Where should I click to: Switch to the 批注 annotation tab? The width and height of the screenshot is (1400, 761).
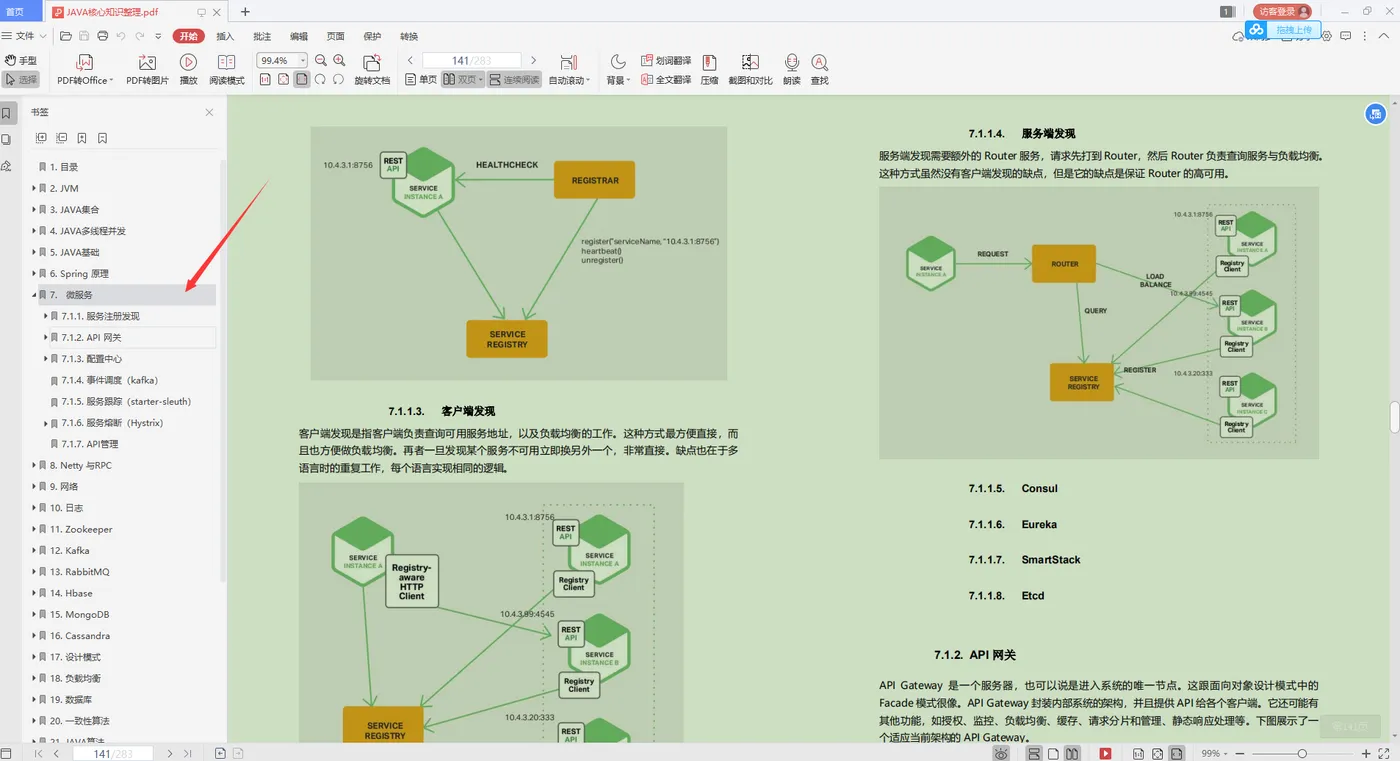(x=262, y=36)
